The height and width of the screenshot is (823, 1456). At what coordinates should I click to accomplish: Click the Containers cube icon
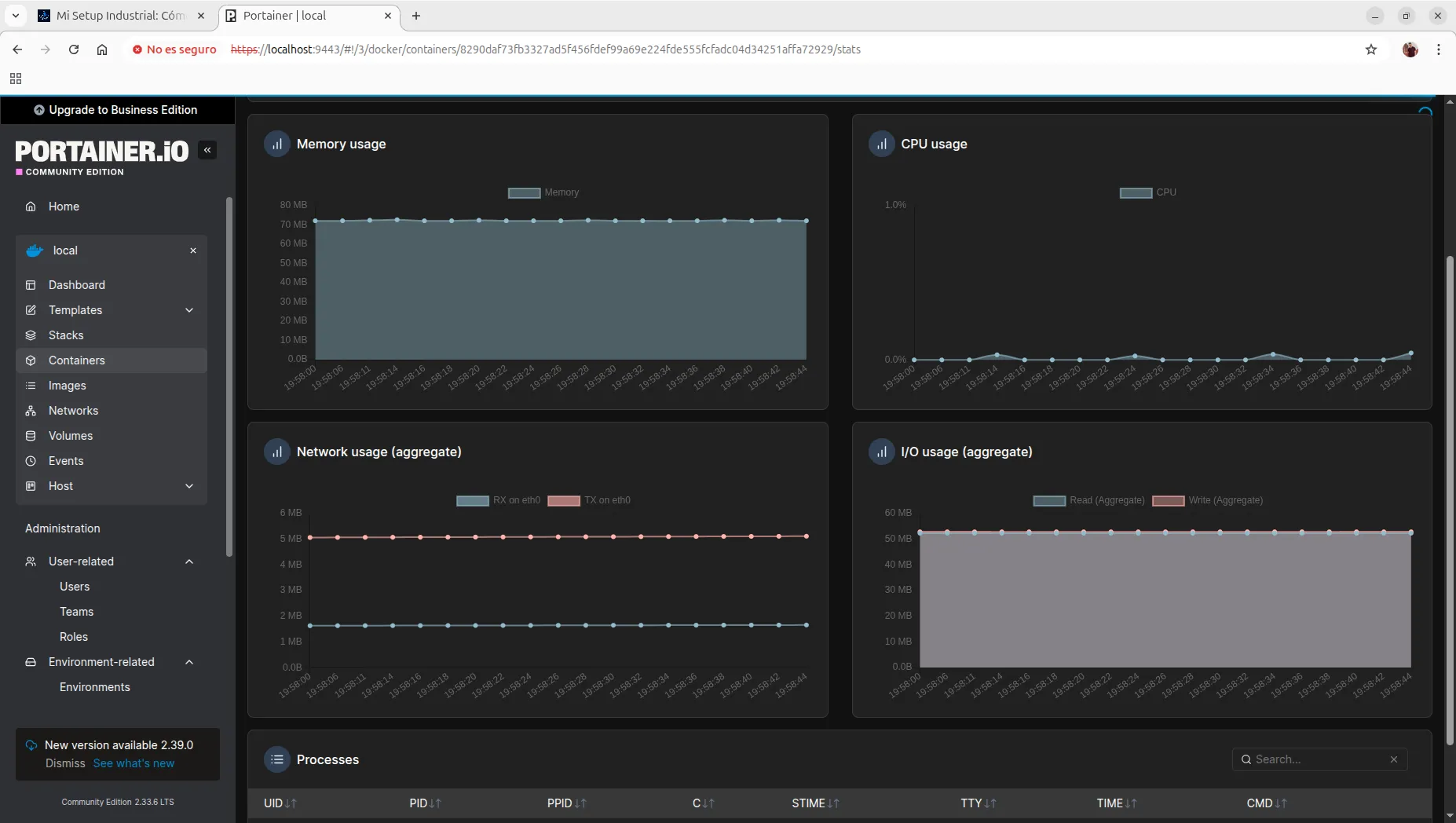[x=31, y=360]
